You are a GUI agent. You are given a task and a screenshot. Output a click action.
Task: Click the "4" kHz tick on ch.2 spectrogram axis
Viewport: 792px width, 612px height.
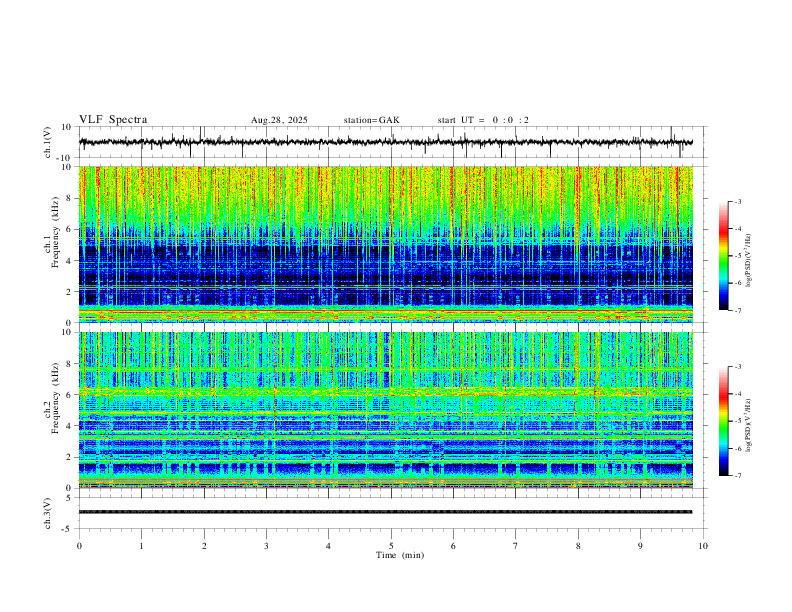point(69,426)
